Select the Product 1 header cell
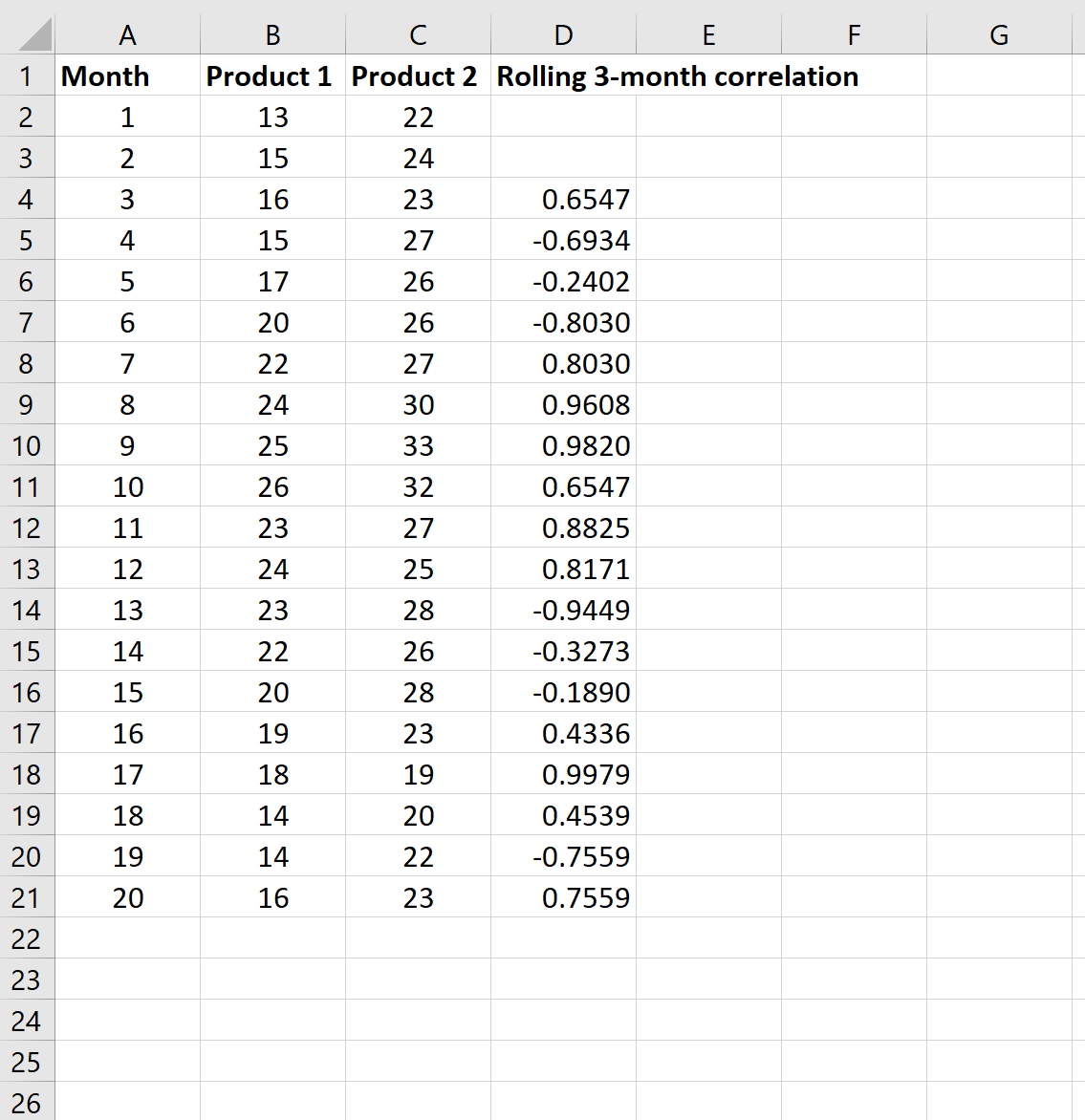The image size is (1085, 1120). click(x=271, y=76)
